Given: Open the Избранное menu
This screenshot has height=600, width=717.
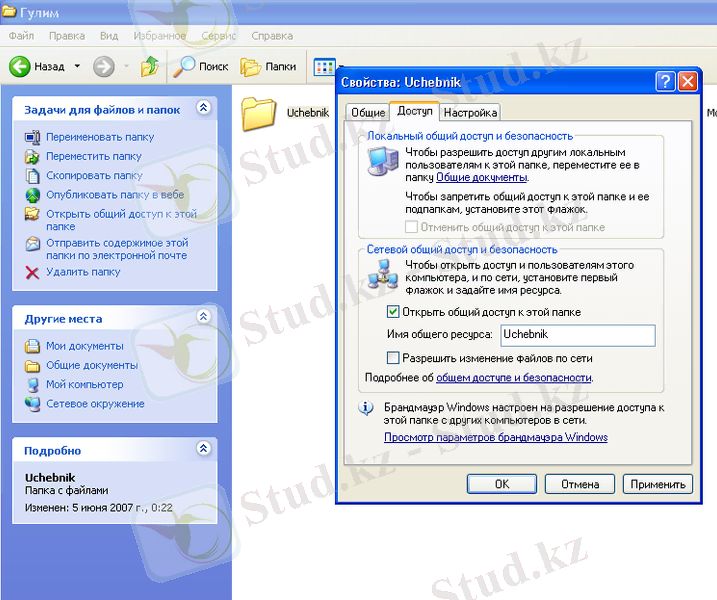Looking at the screenshot, I should pyautogui.click(x=160, y=36).
